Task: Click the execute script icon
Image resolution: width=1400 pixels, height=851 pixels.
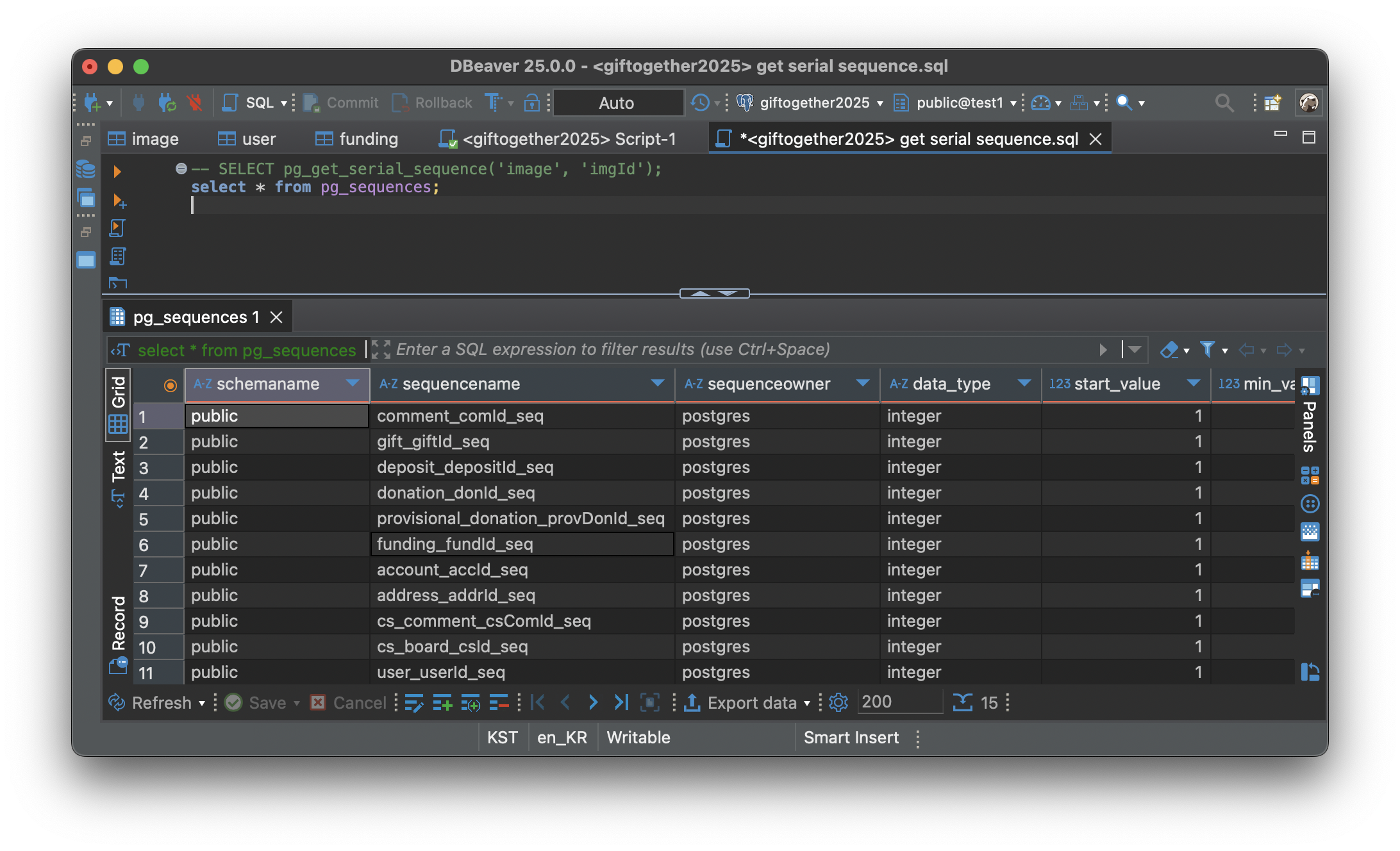Action: pyautogui.click(x=117, y=228)
